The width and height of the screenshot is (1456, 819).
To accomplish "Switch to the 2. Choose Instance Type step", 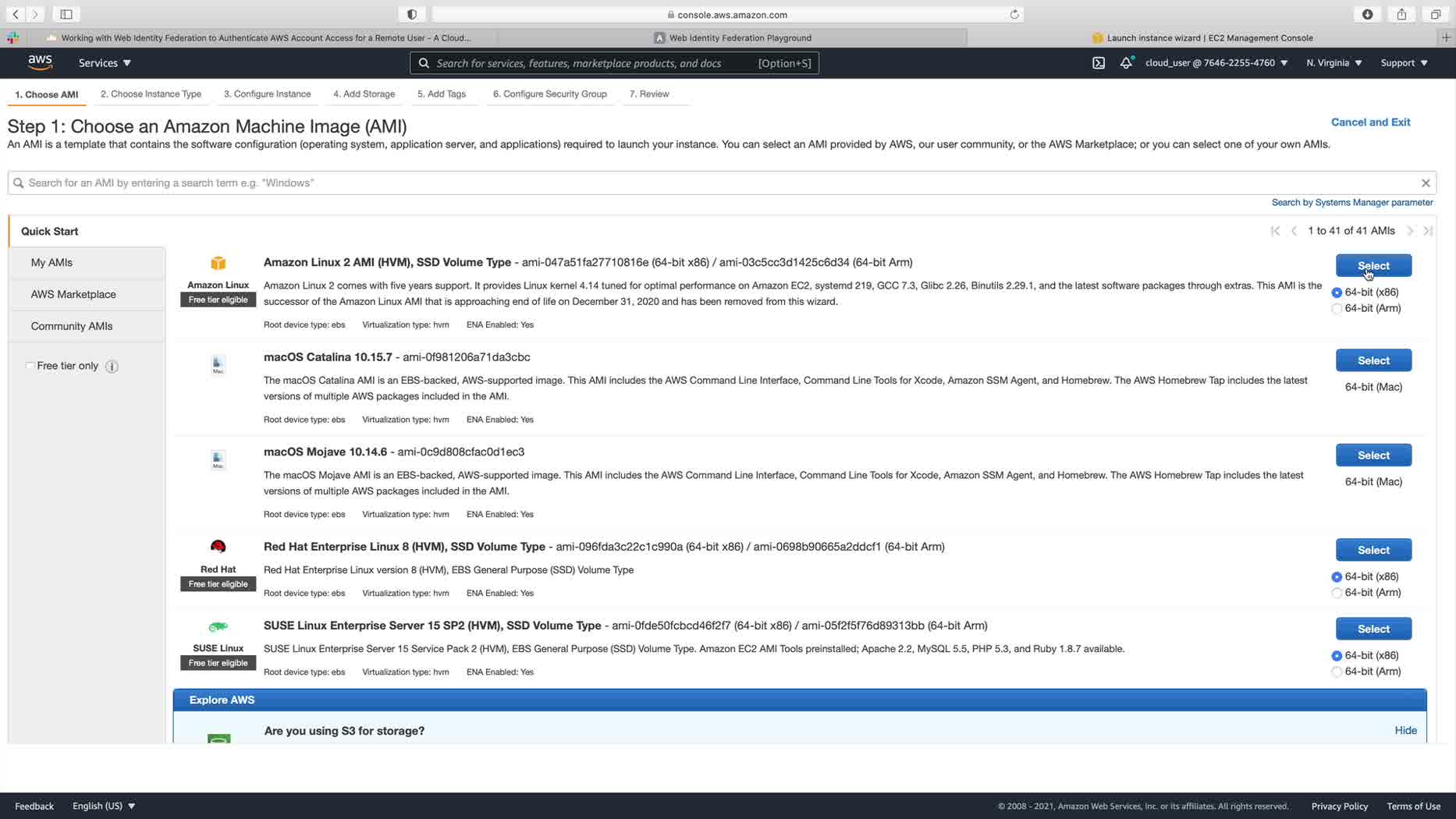I will point(151,94).
